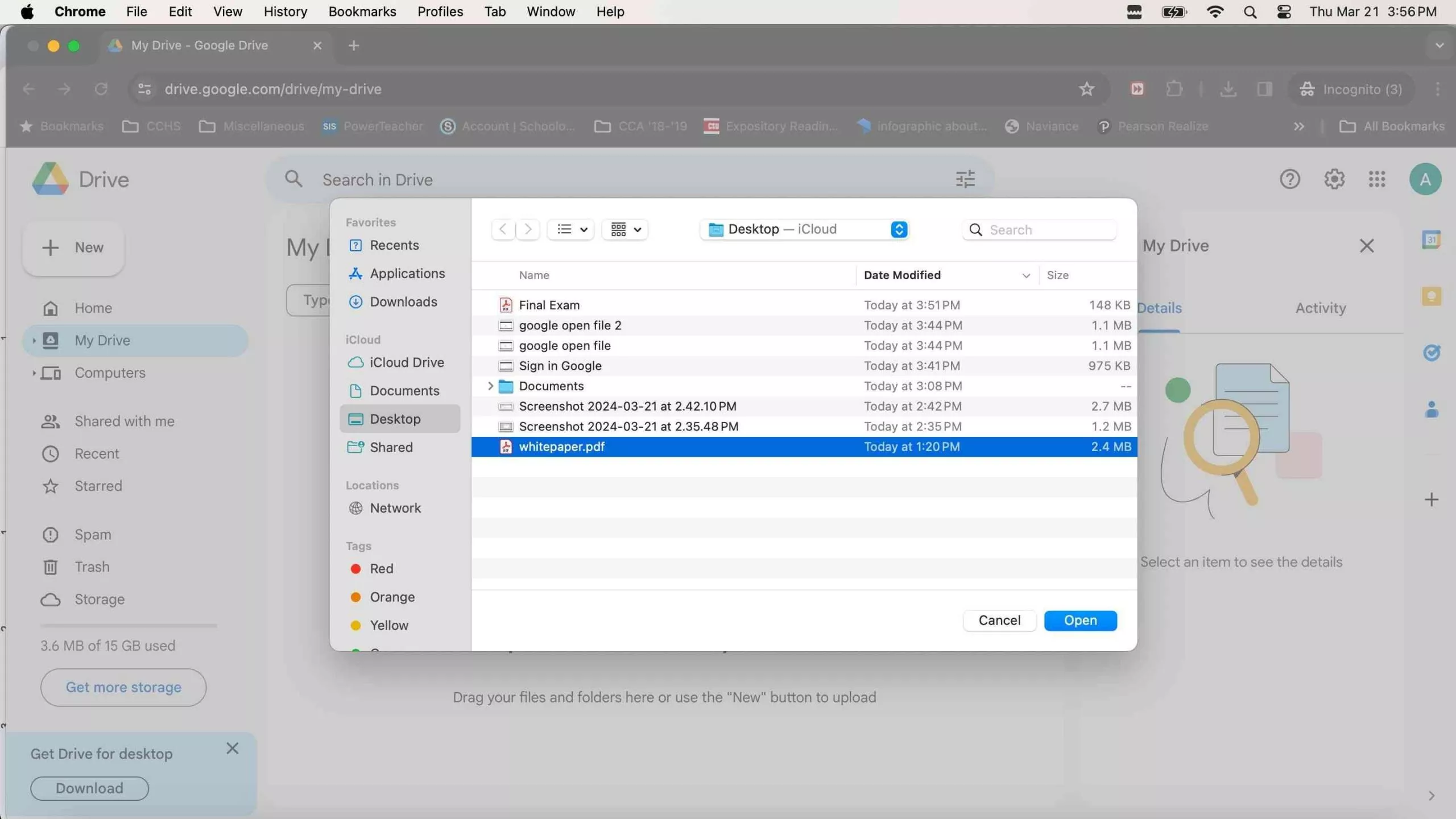Screen dimensions: 1456x819
Task: Click Cancel in the file dialog
Action: click(x=999, y=620)
